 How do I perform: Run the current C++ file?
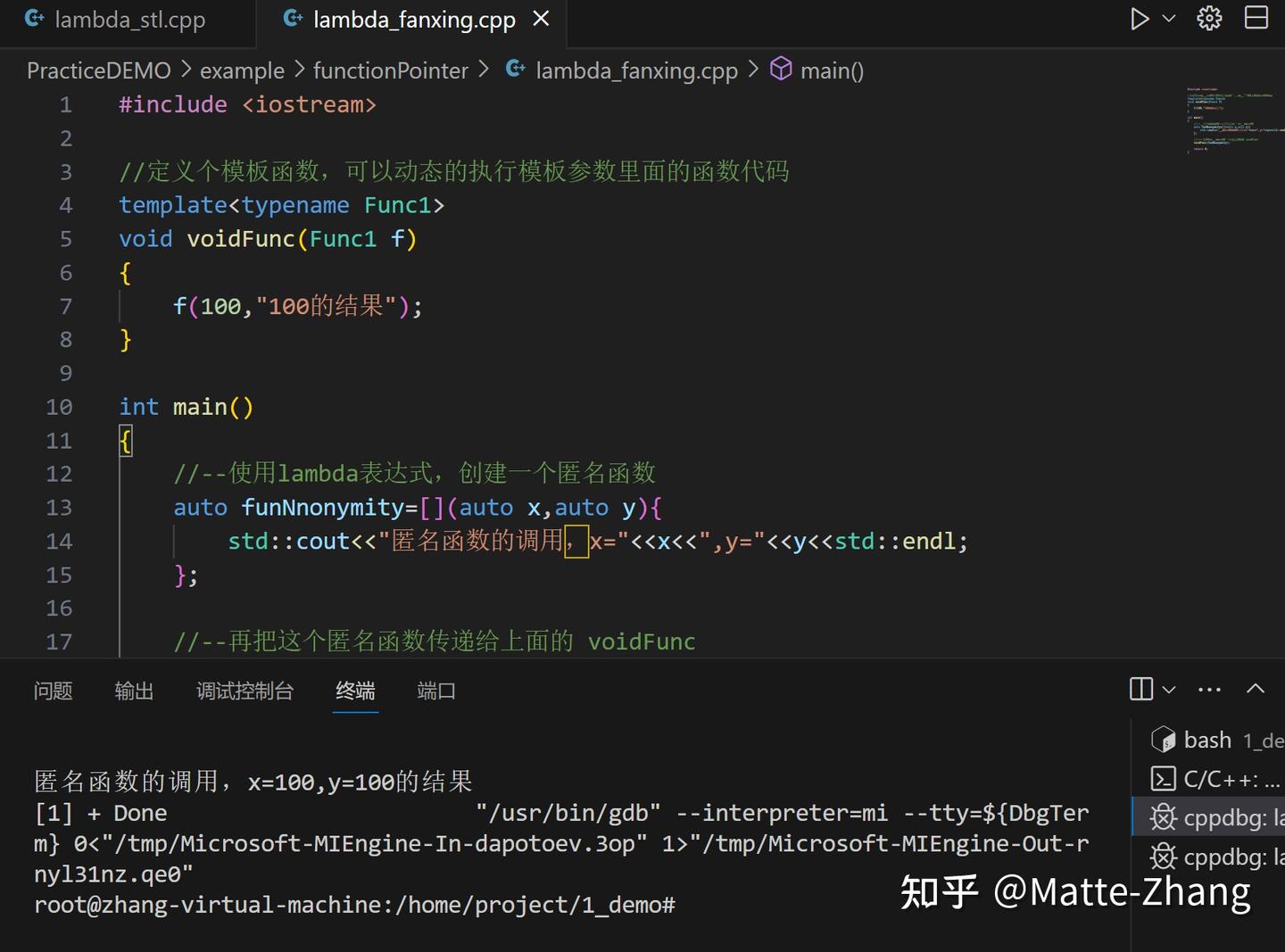click(1140, 18)
